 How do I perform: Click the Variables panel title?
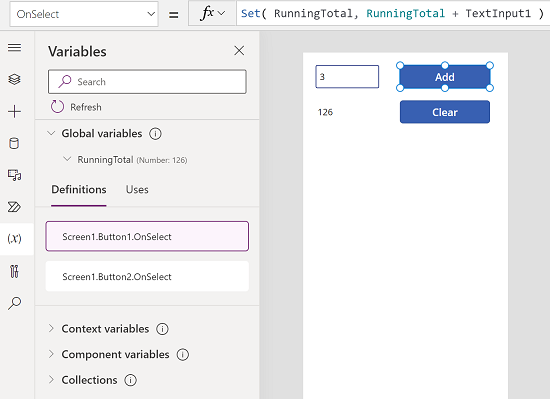click(x=77, y=51)
